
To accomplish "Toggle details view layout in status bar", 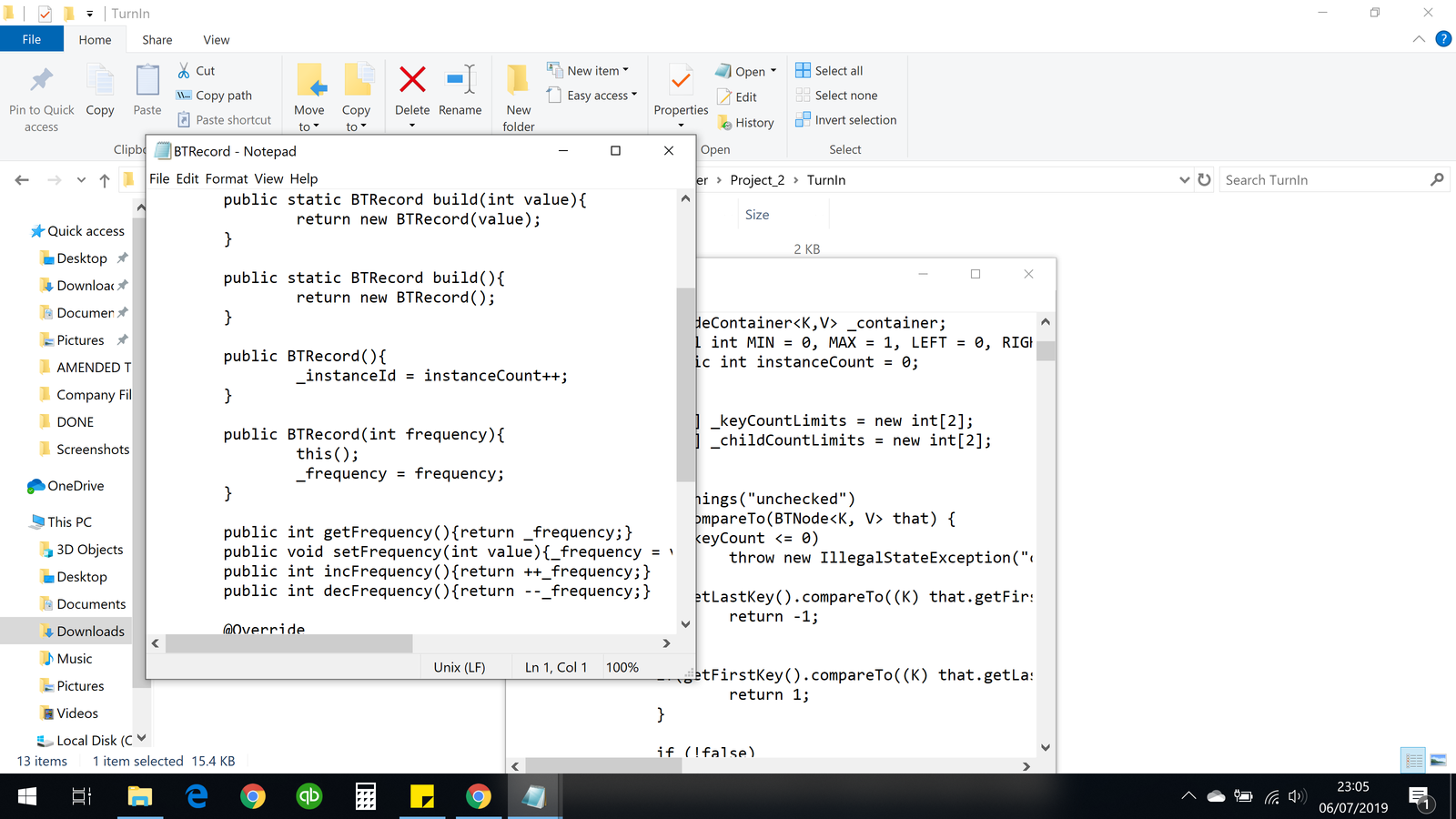I will [1413, 760].
